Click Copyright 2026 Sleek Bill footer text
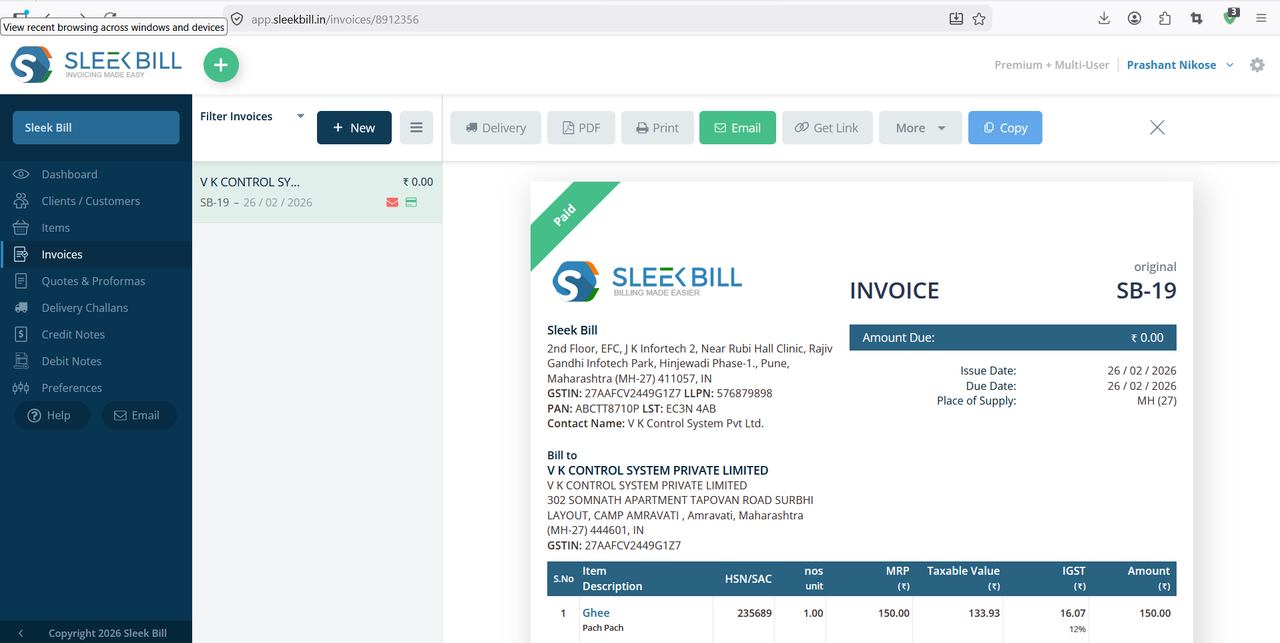This screenshot has width=1280, height=643. pos(108,633)
